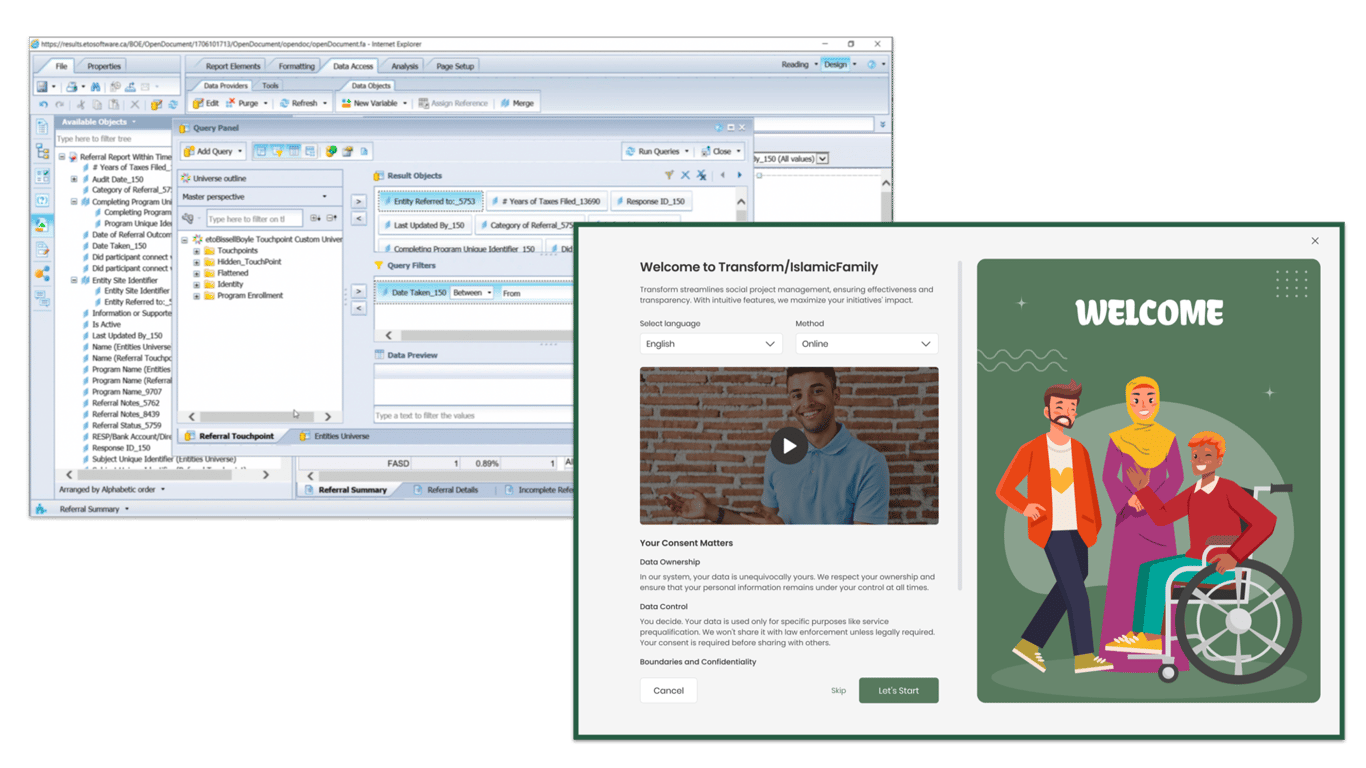The image size is (1366, 768).
Task: Add object to Result Objects with > button
Action: pos(358,201)
